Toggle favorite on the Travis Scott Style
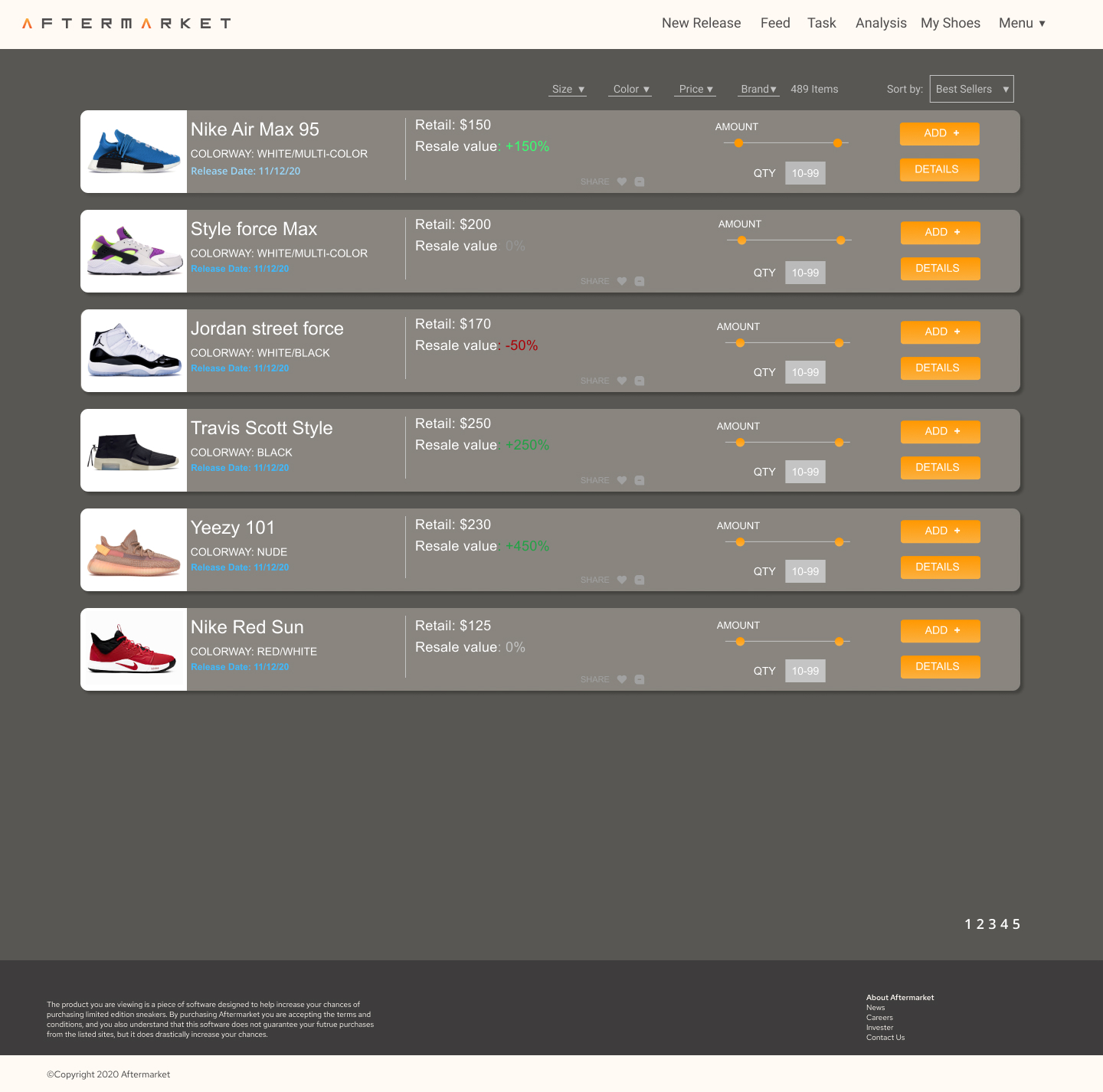The image size is (1103, 1092). (621, 480)
